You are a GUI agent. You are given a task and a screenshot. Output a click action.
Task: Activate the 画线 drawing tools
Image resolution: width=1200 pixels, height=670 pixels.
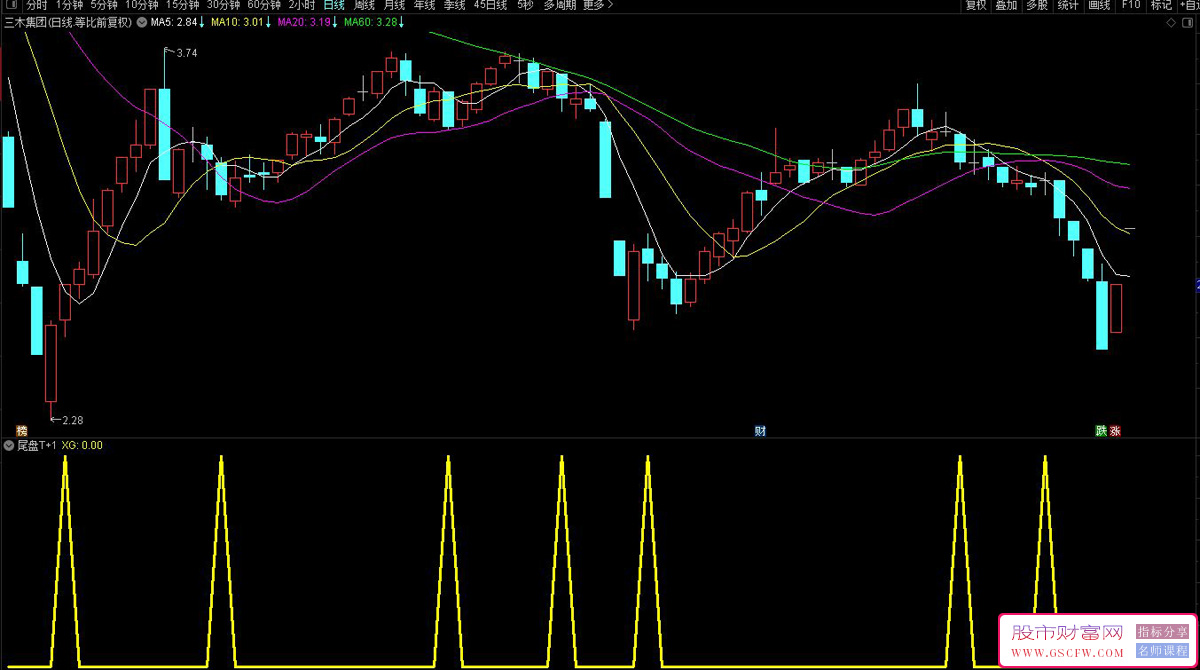(x=1099, y=5)
